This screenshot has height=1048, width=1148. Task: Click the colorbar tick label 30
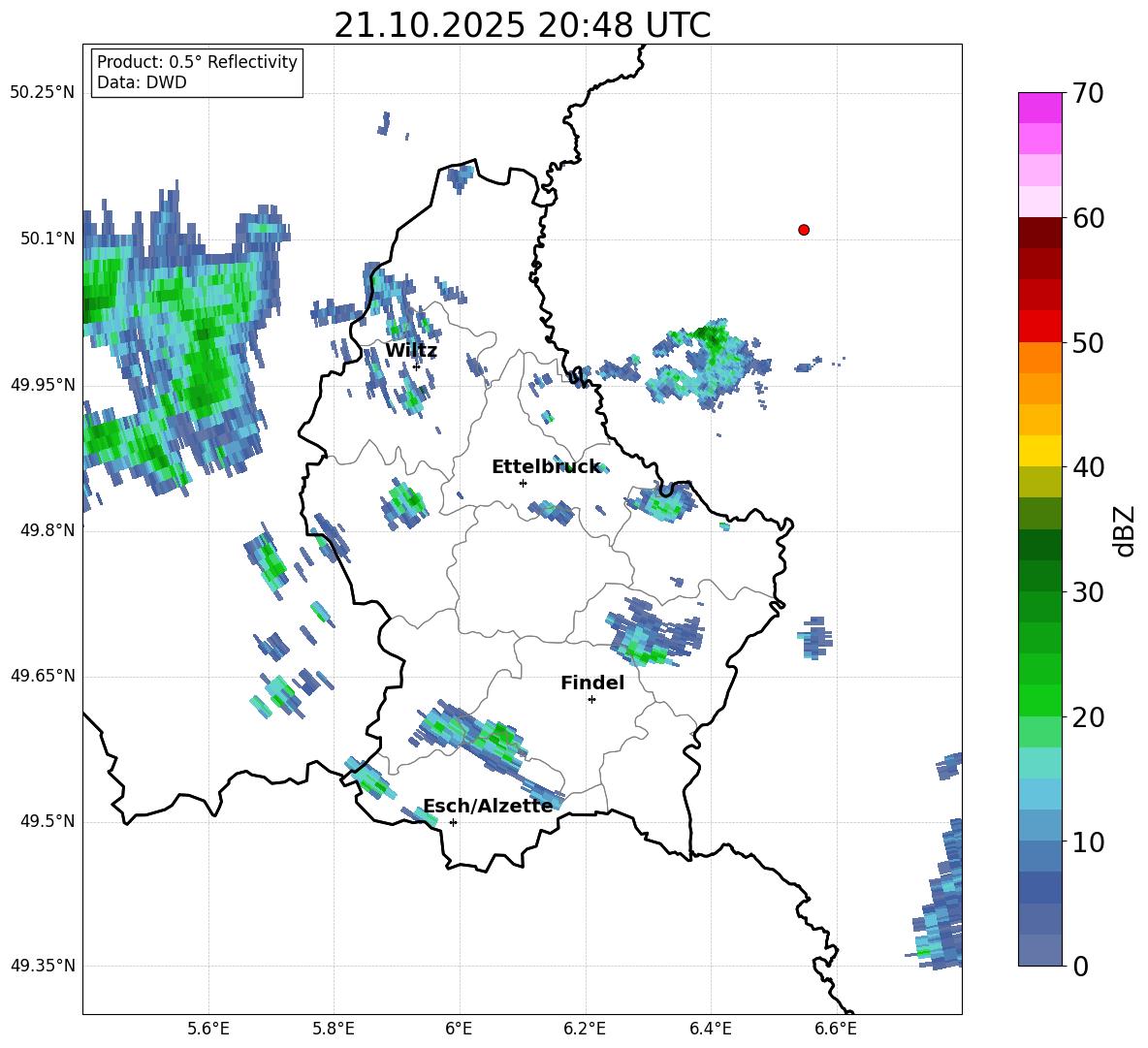[1089, 592]
